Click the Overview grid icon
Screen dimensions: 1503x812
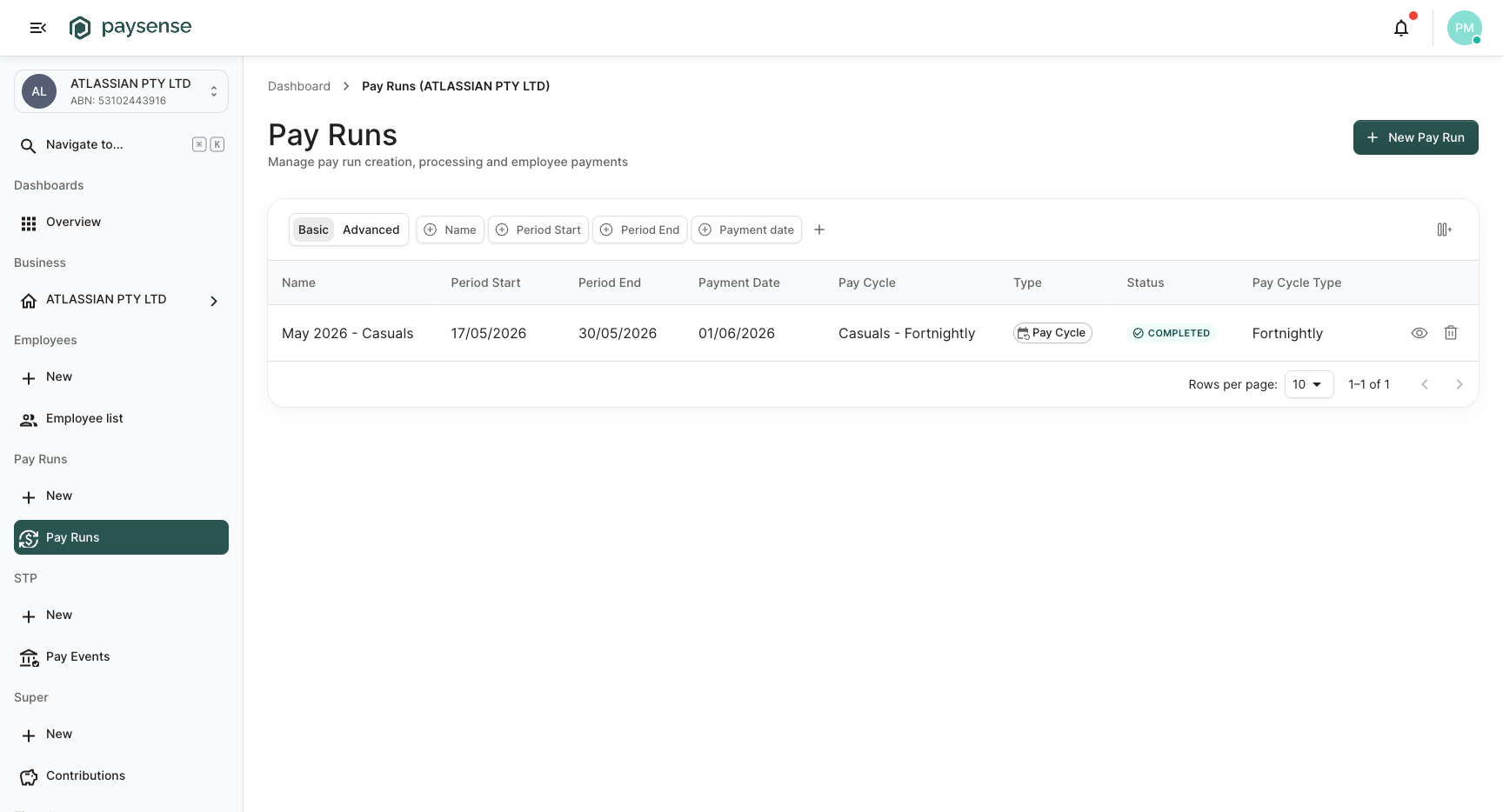pyautogui.click(x=29, y=223)
